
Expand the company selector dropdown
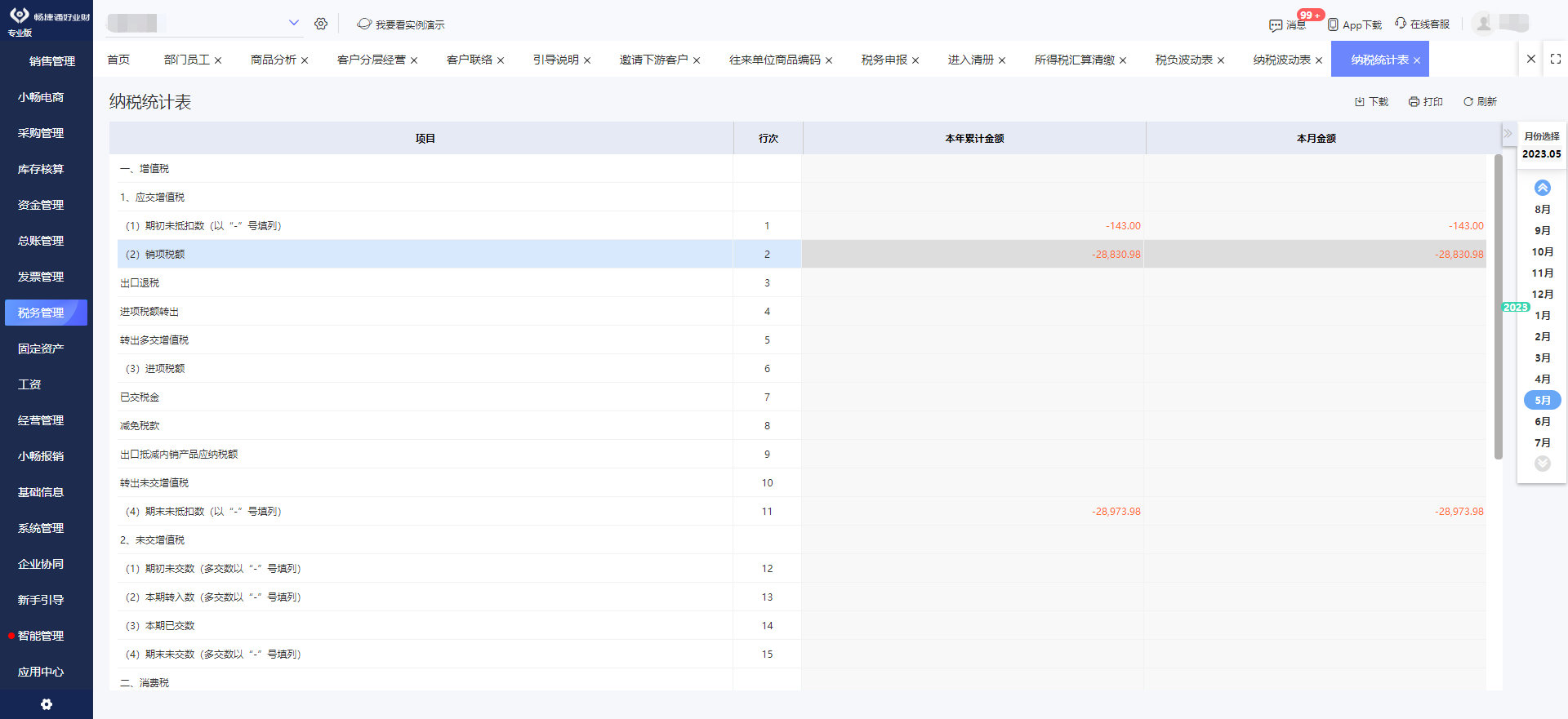(x=294, y=23)
